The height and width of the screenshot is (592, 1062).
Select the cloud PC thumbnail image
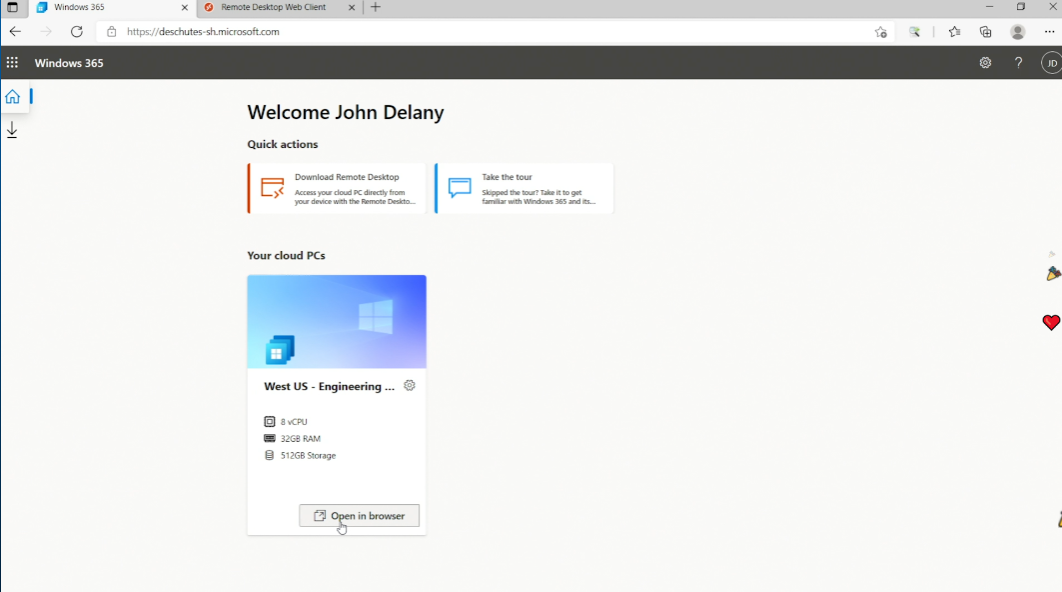point(337,322)
